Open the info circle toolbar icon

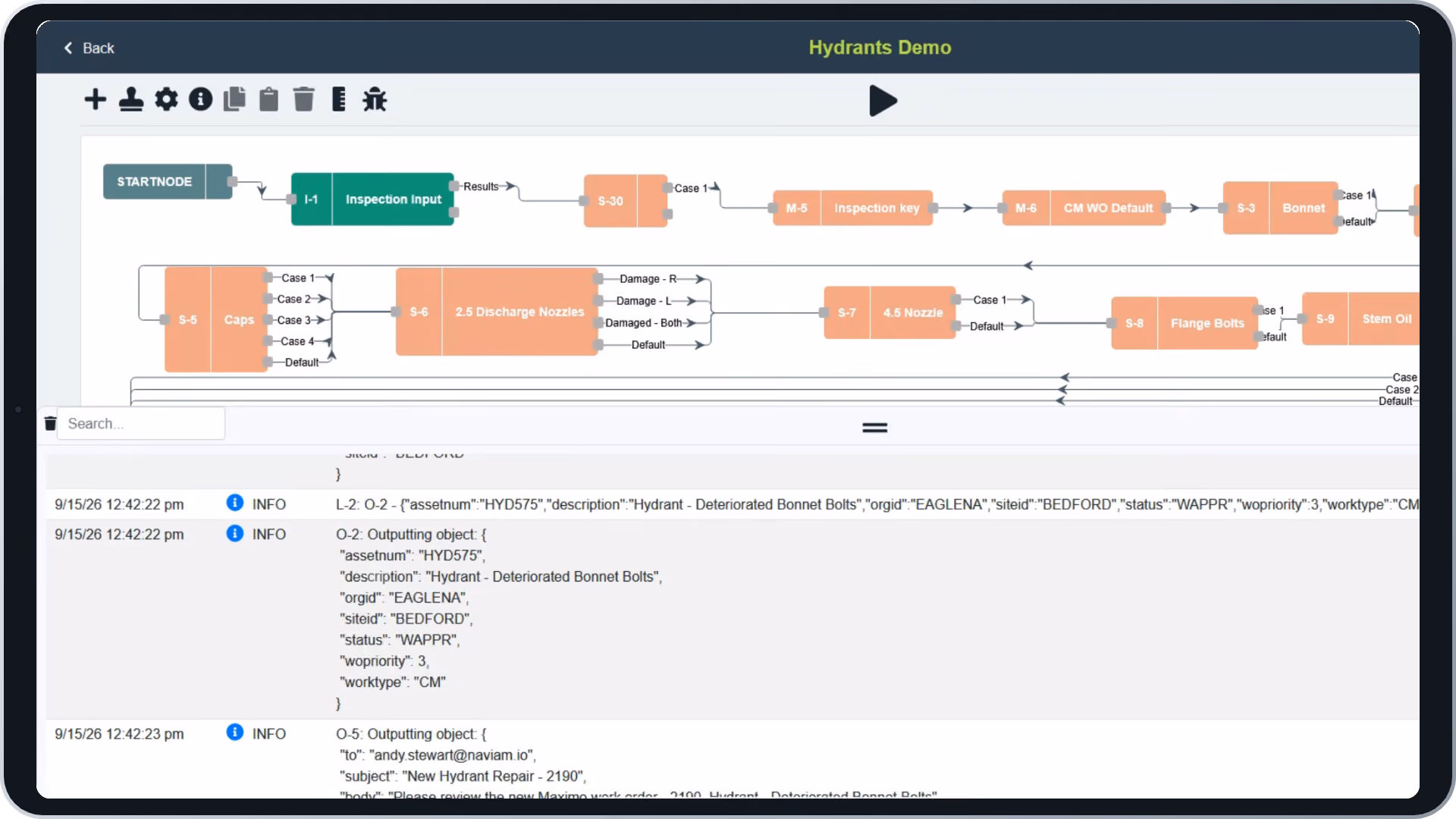tap(200, 99)
